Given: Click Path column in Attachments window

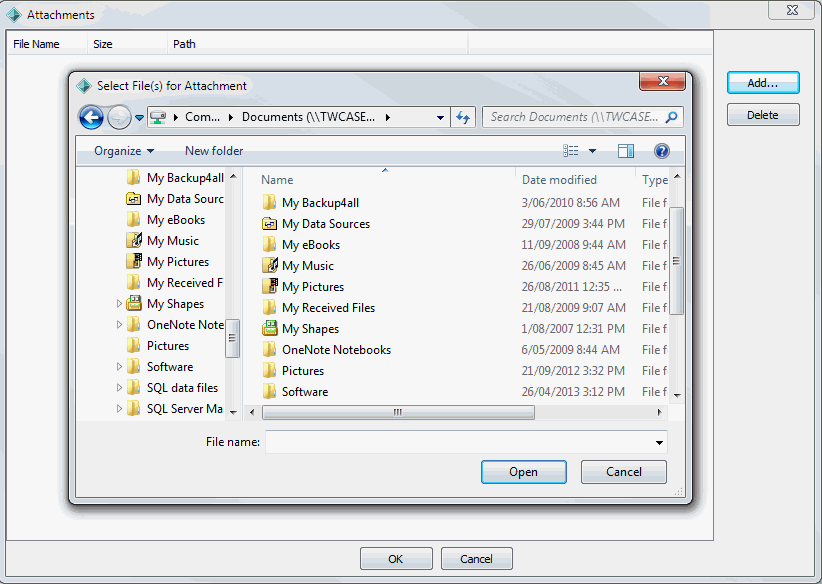Looking at the screenshot, I should [x=317, y=44].
